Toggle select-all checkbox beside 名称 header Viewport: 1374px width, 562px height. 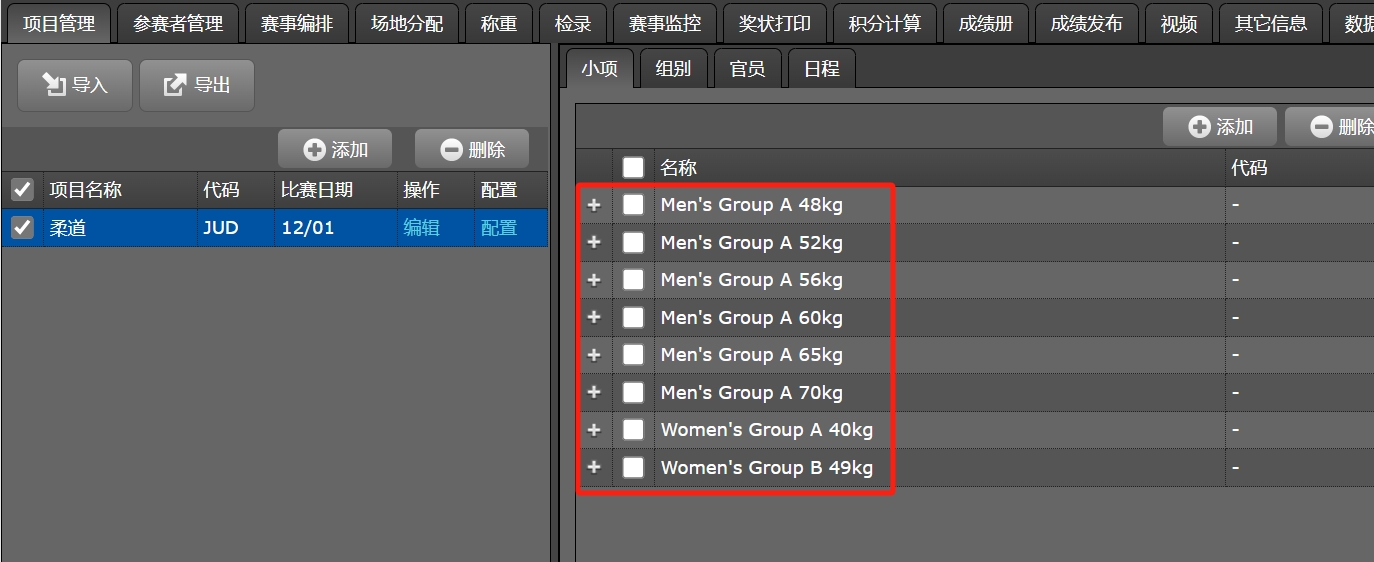[633, 168]
